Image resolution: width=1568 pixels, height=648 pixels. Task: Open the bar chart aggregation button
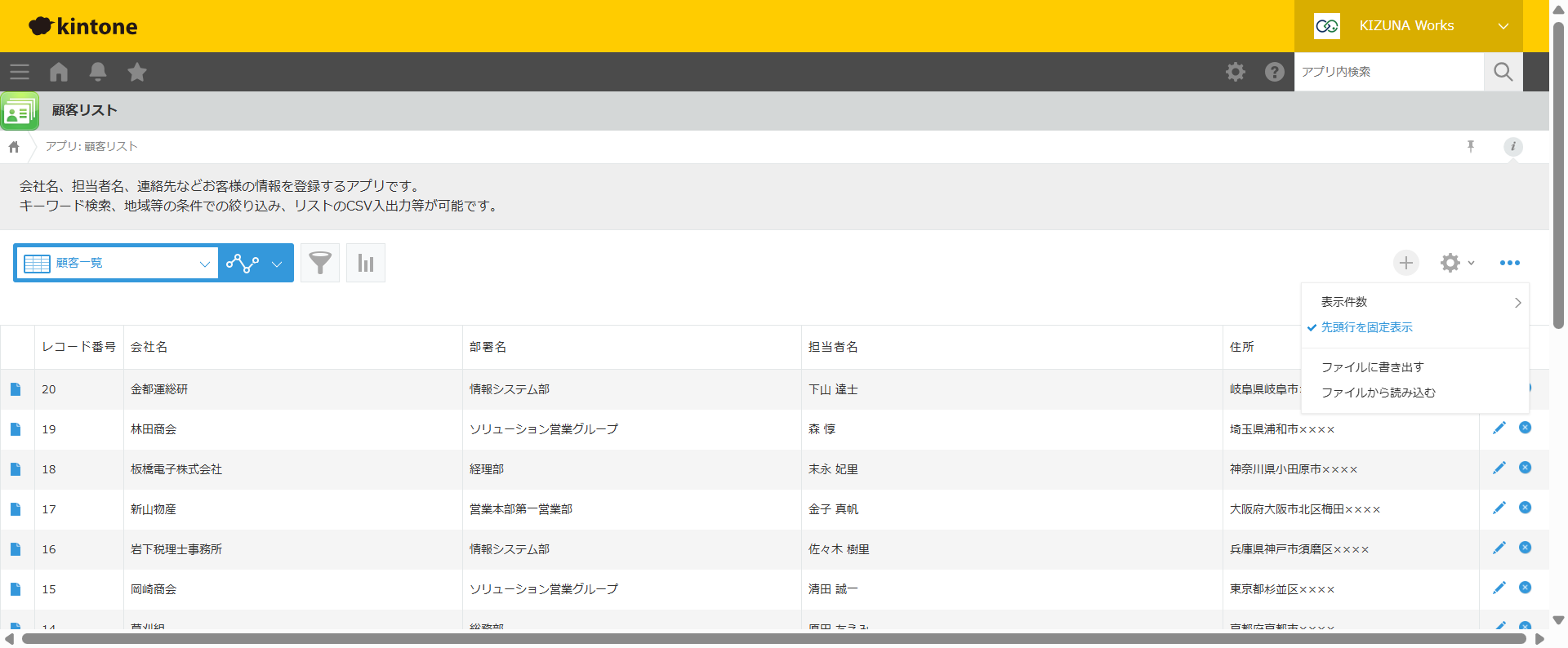click(x=366, y=263)
